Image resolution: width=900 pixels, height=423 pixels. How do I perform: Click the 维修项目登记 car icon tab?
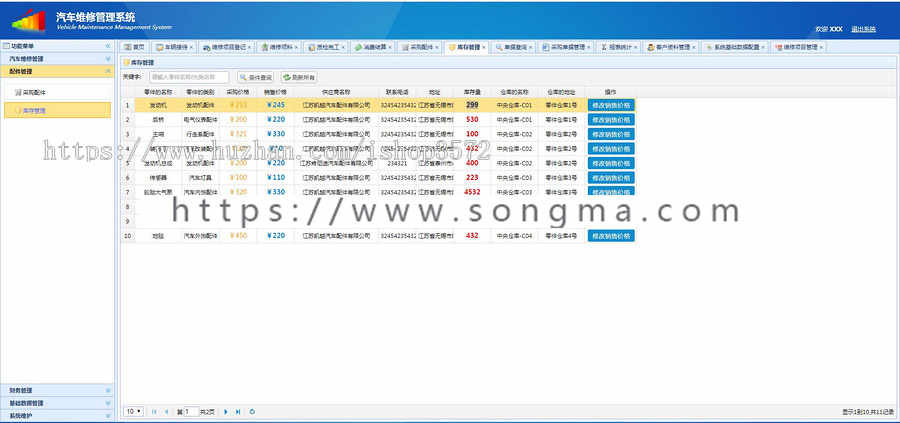[x=206, y=47]
